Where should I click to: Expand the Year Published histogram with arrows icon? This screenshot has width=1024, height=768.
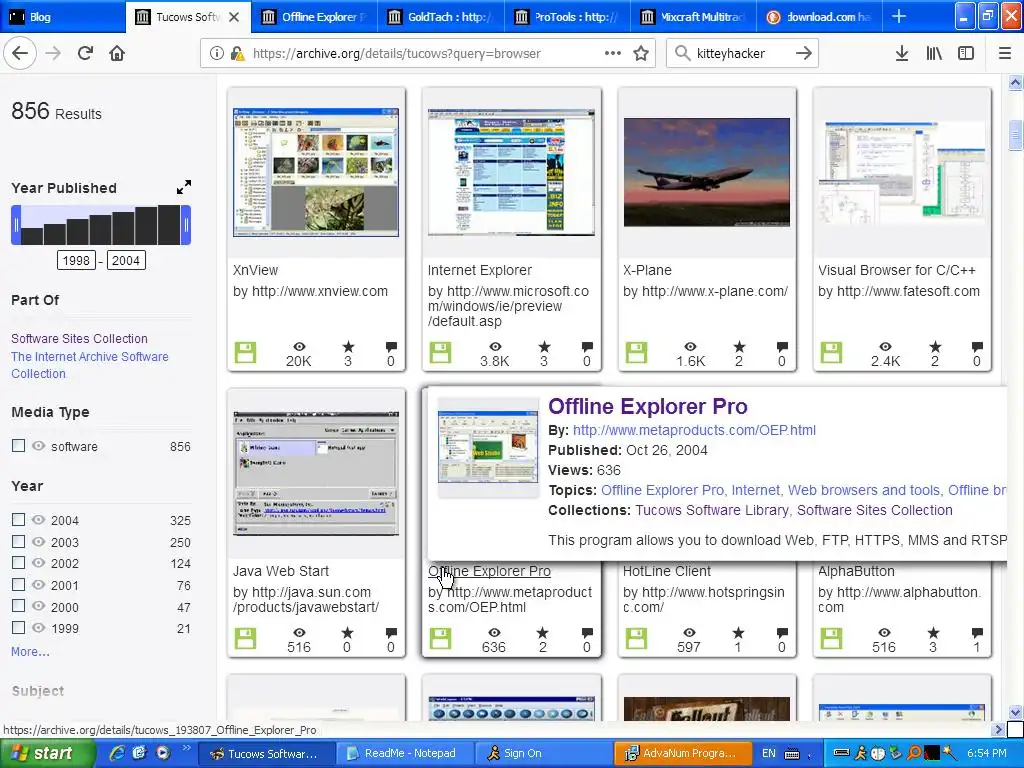184,187
